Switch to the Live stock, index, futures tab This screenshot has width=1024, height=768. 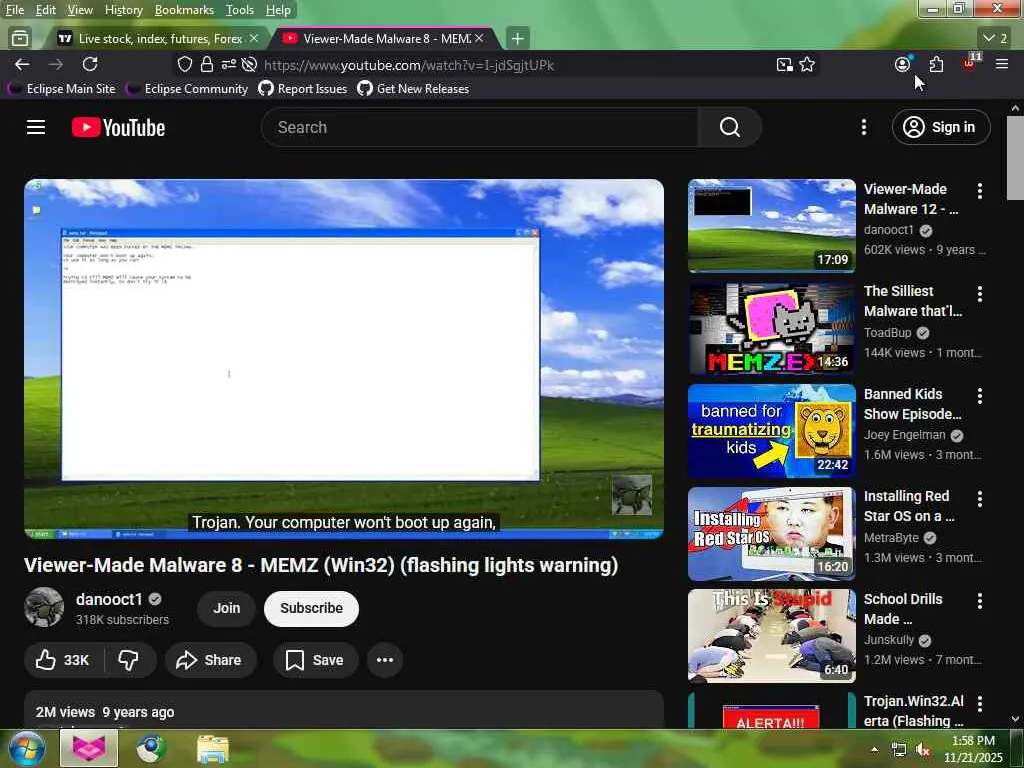pyautogui.click(x=158, y=39)
